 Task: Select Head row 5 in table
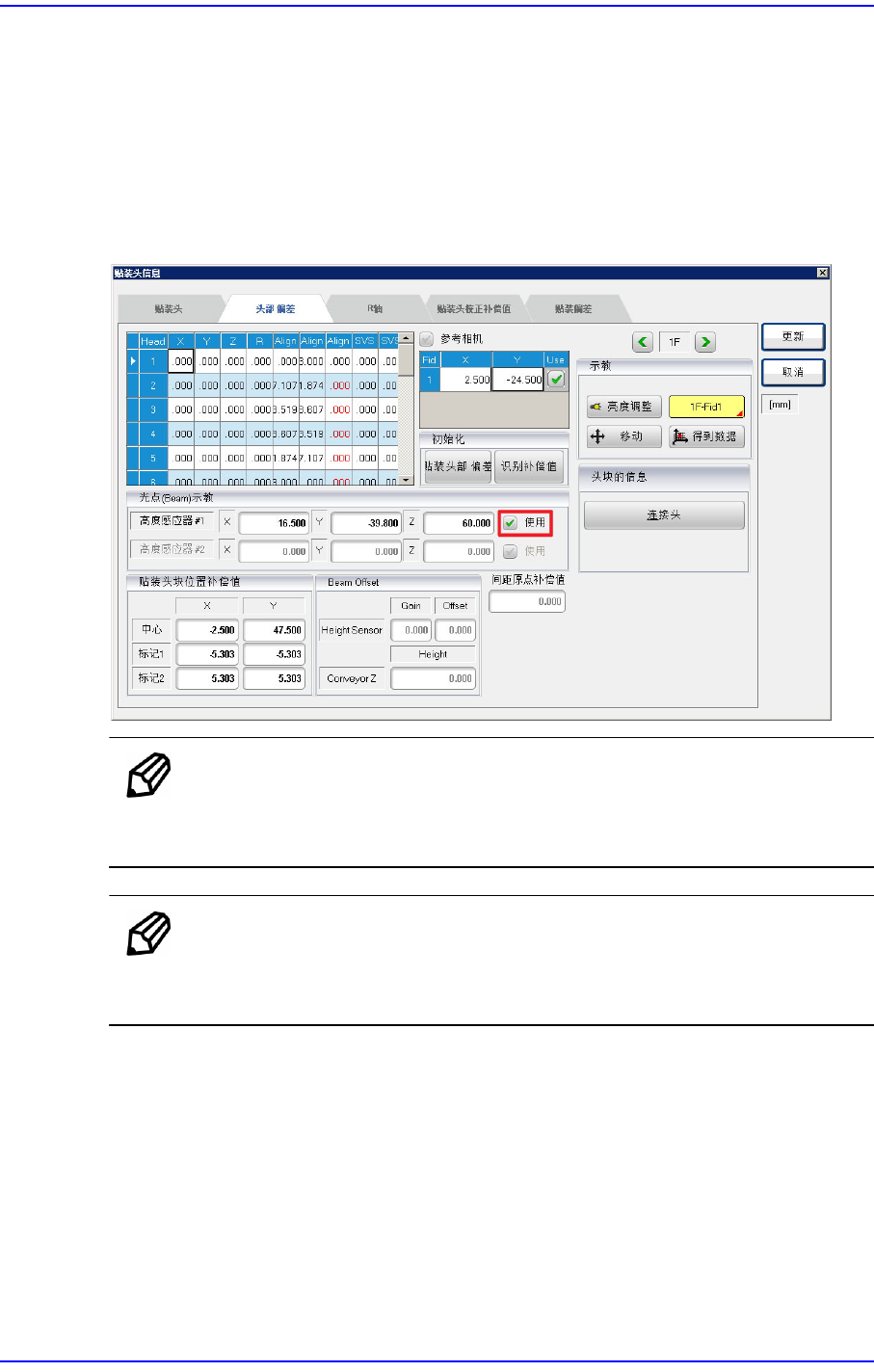(x=153, y=458)
